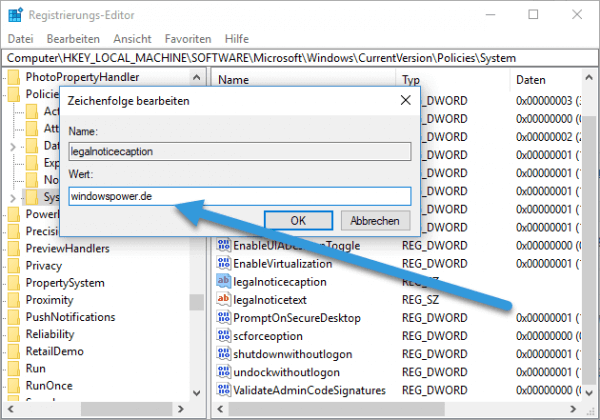Confirm dialog with OK button
Screen dimensions: 600x420
click(298, 221)
